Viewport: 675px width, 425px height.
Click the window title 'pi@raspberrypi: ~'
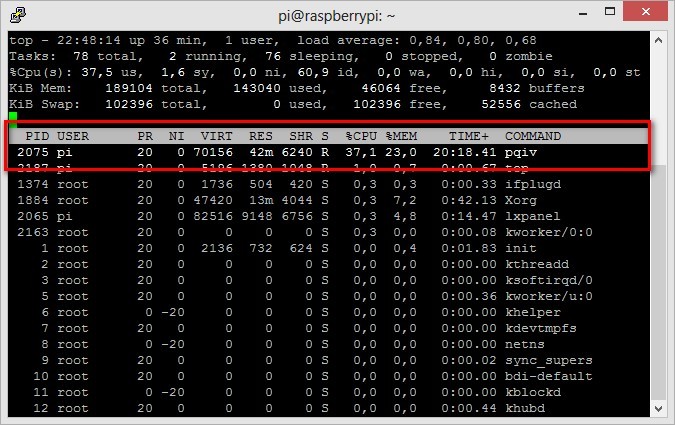[x=336, y=16]
